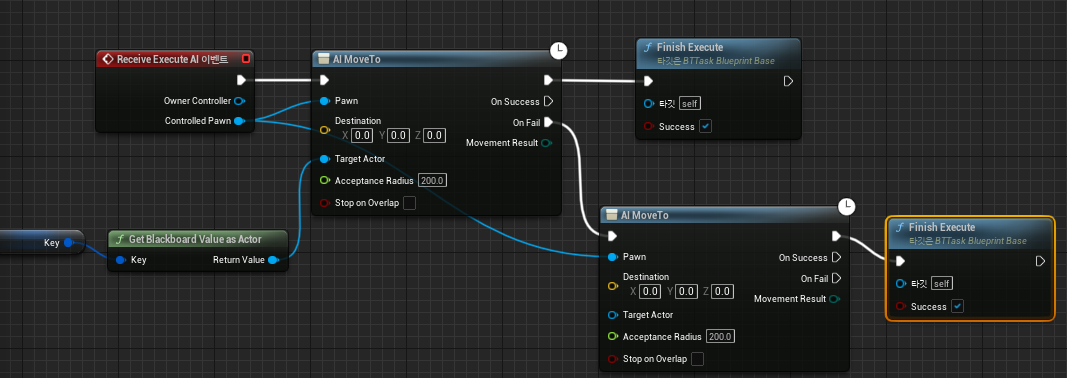Click the Return Value pin of Get Blackboard Value

[x=274, y=259]
